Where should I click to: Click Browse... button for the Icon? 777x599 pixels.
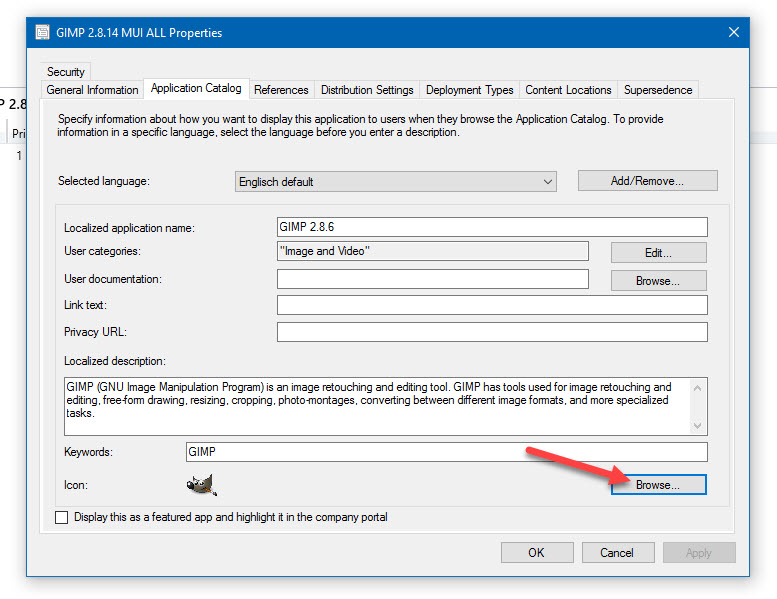[658, 485]
